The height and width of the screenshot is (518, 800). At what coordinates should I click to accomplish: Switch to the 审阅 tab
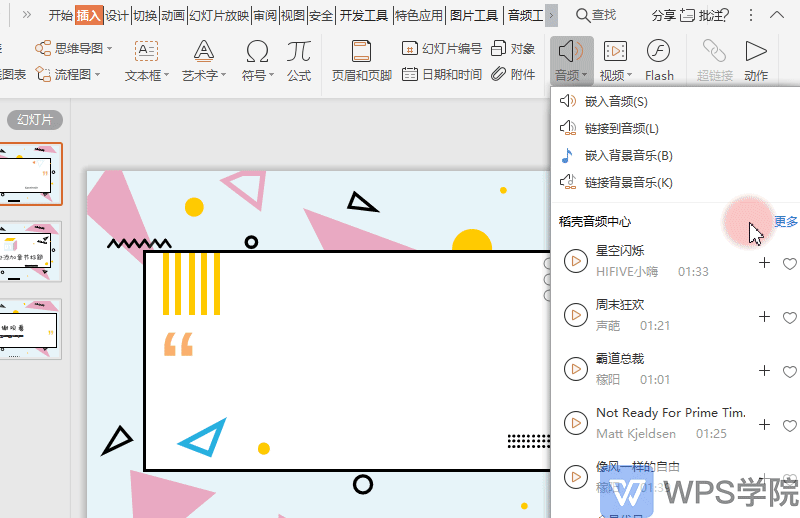265,15
